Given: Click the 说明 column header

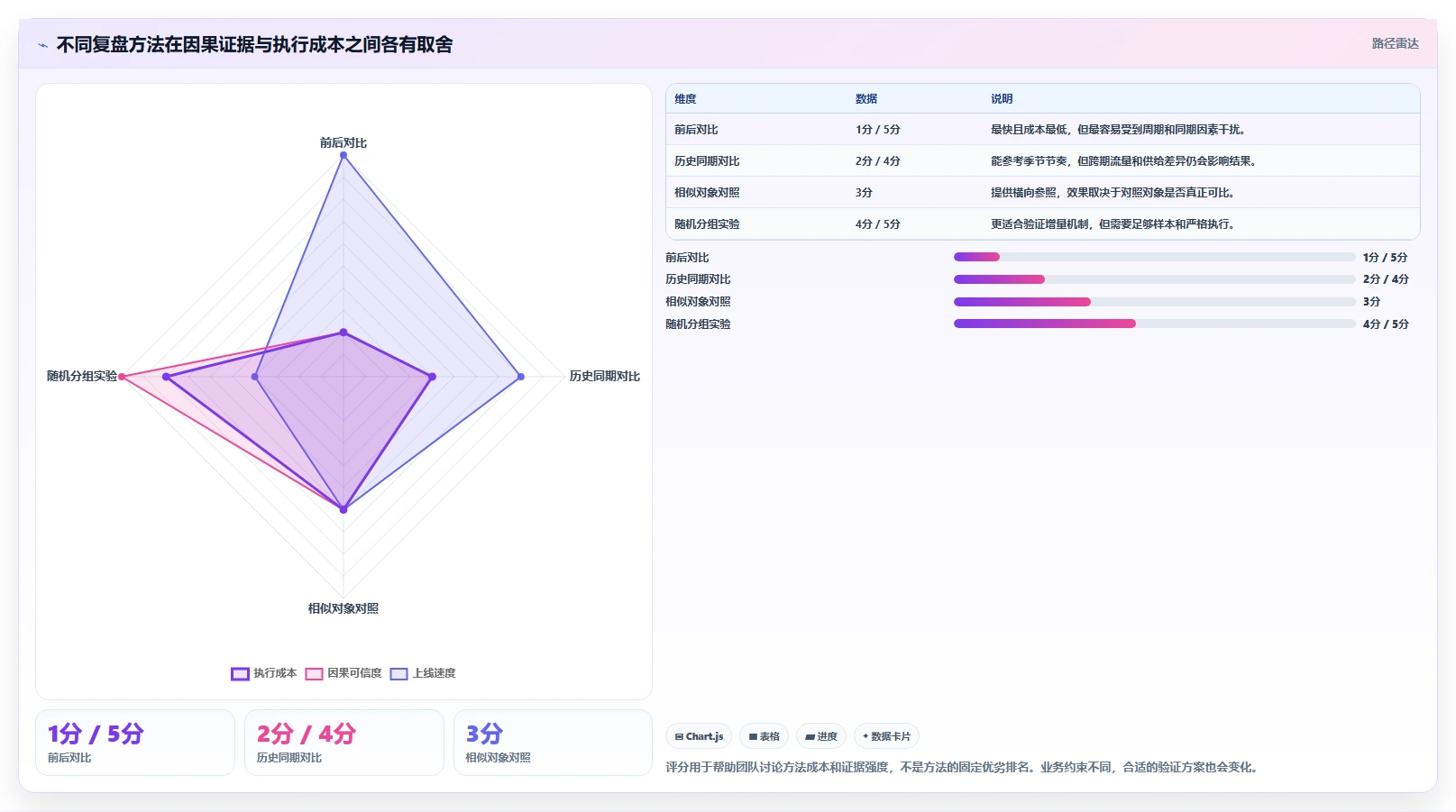Looking at the screenshot, I should point(1002,99).
